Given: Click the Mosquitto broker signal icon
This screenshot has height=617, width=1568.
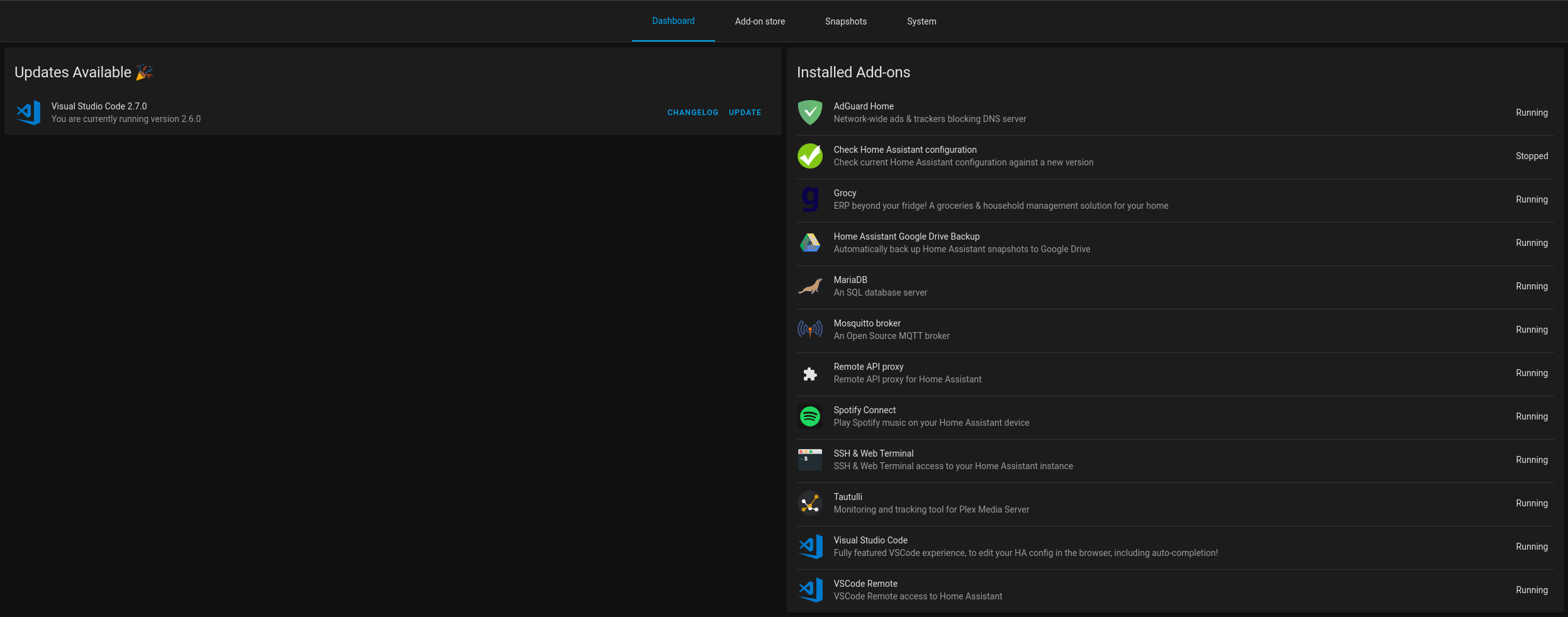Looking at the screenshot, I should pyautogui.click(x=810, y=330).
